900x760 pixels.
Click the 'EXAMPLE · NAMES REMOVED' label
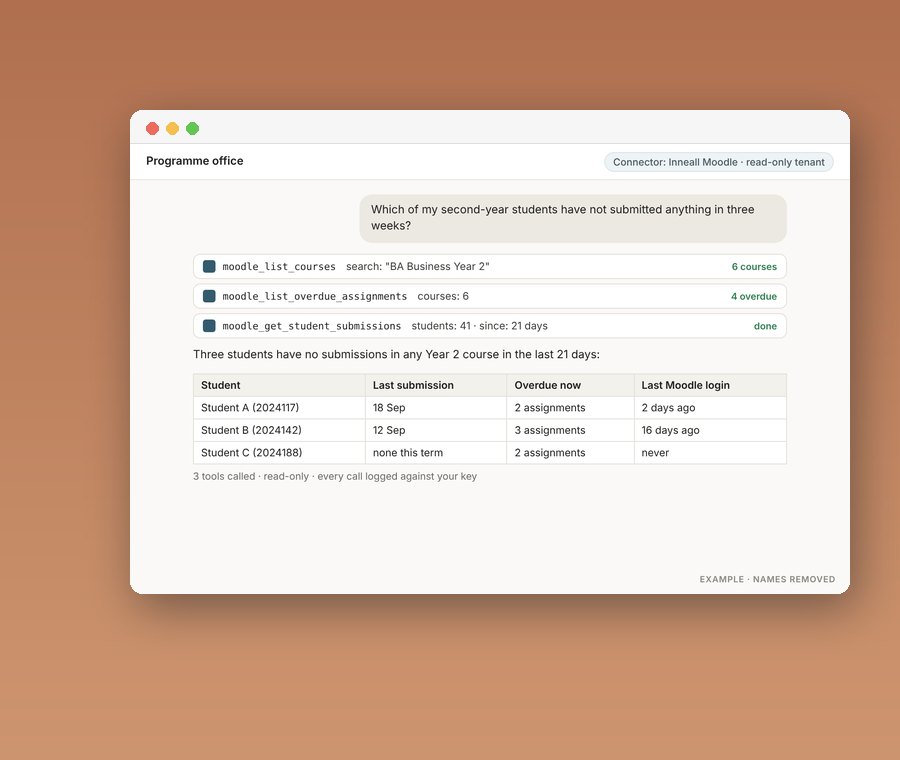767,579
